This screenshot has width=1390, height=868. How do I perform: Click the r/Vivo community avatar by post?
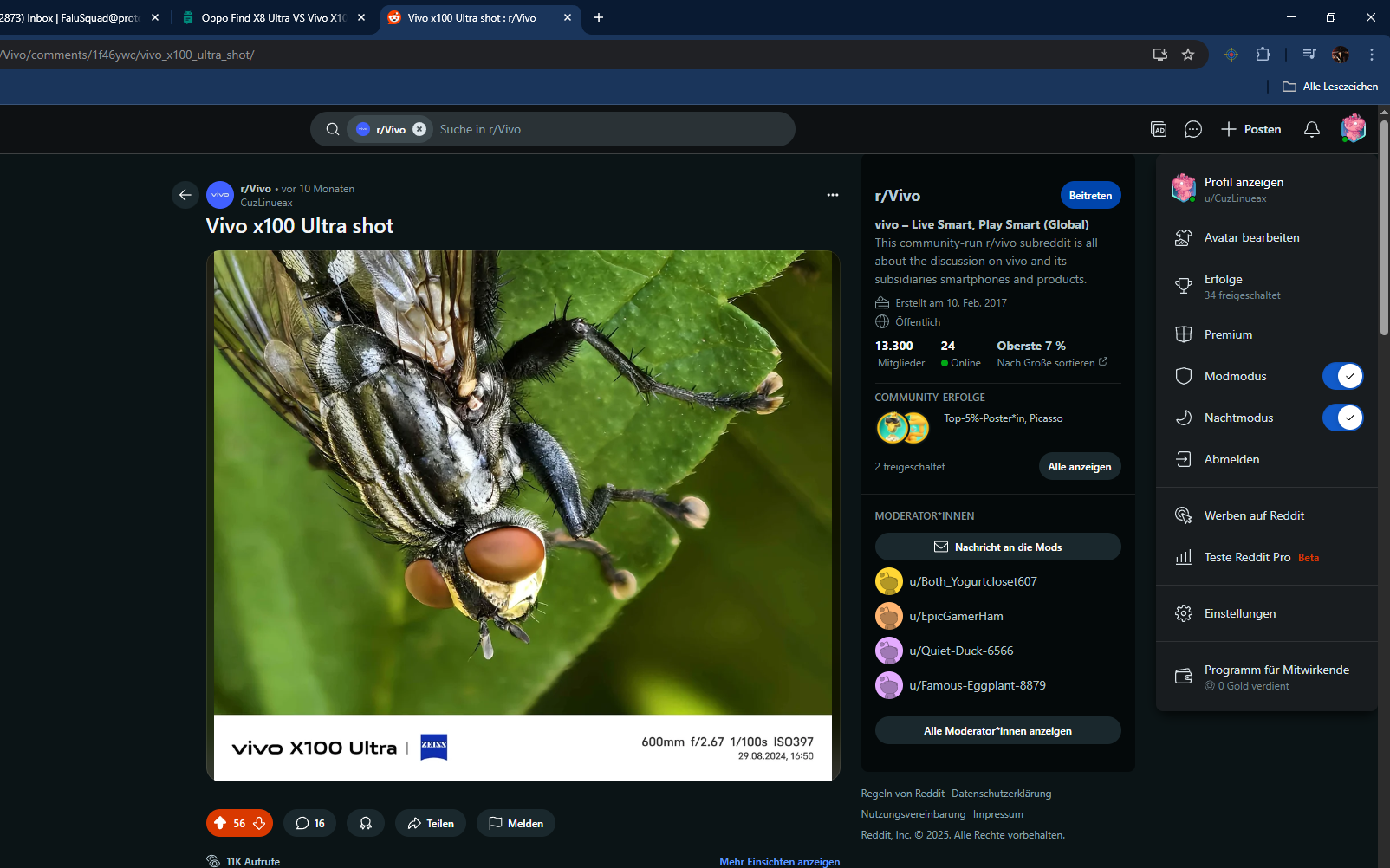pos(220,195)
